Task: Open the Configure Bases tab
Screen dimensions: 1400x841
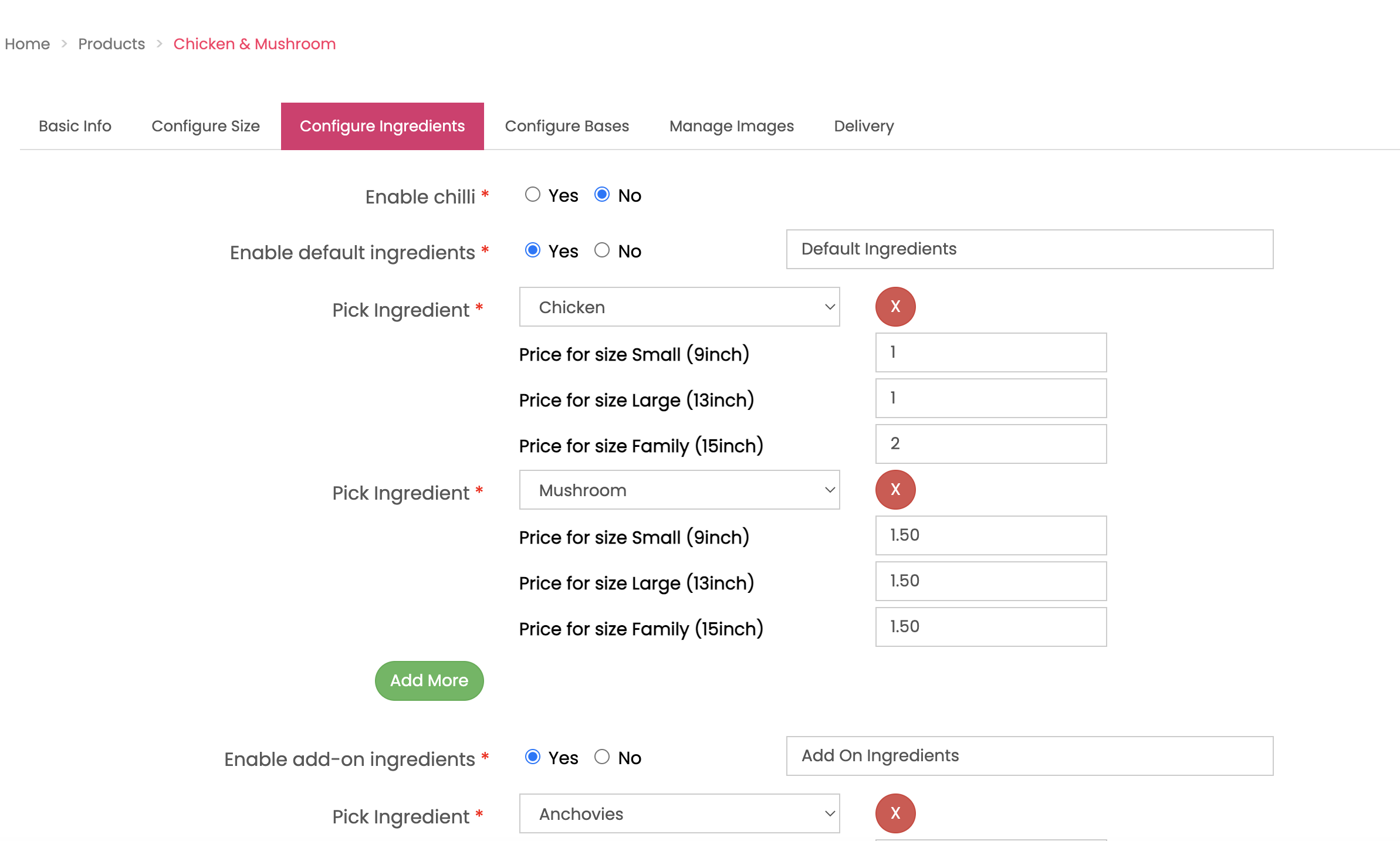Action: [566, 126]
